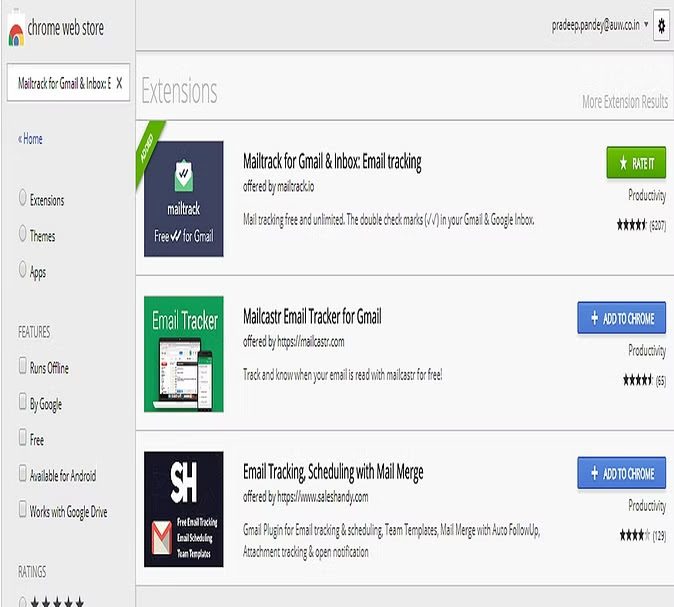Check Works with Google Drive filter
The image size is (674, 607).
23,509
